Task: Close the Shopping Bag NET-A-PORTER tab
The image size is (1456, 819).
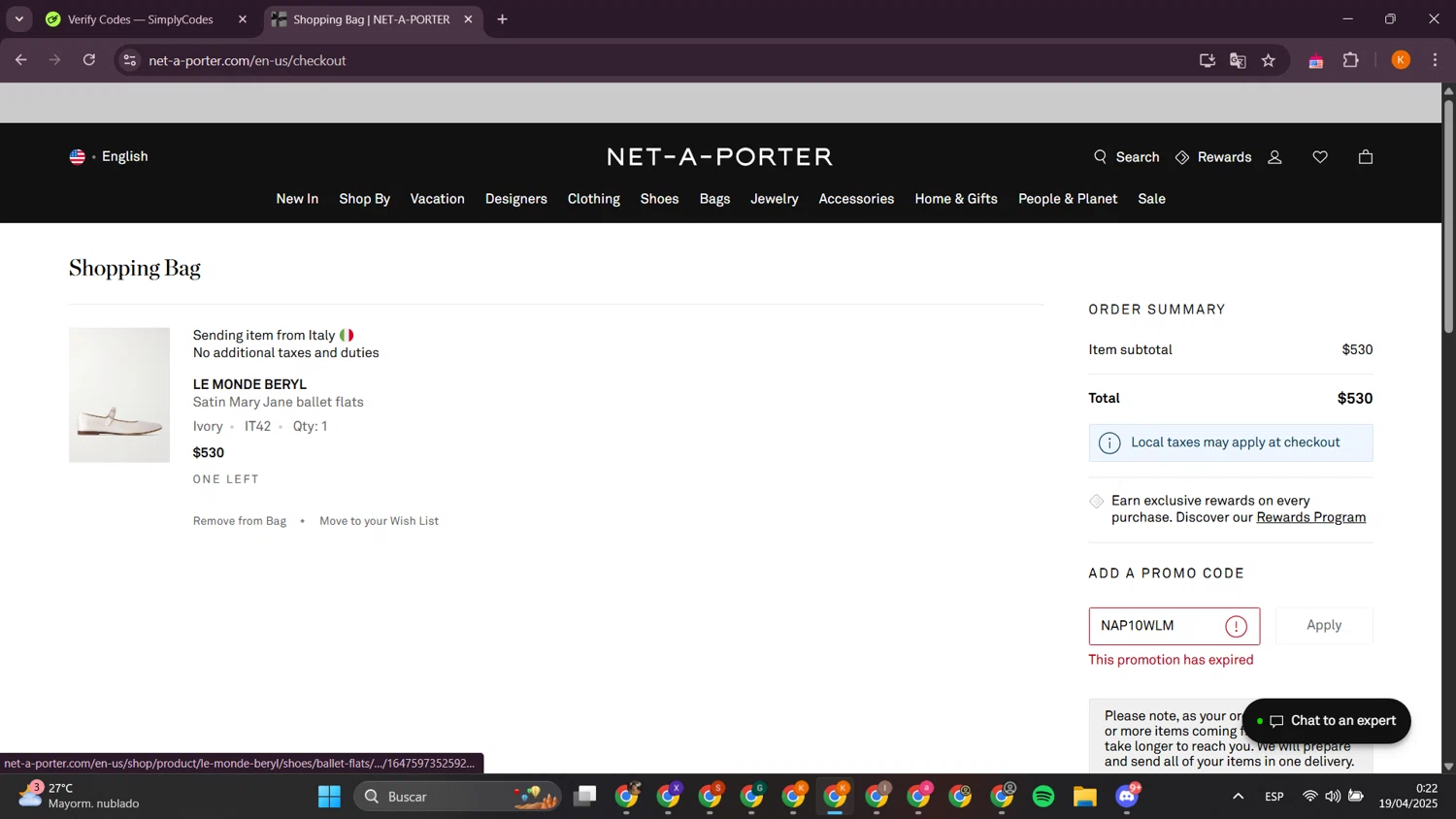Action: click(468, 19)
